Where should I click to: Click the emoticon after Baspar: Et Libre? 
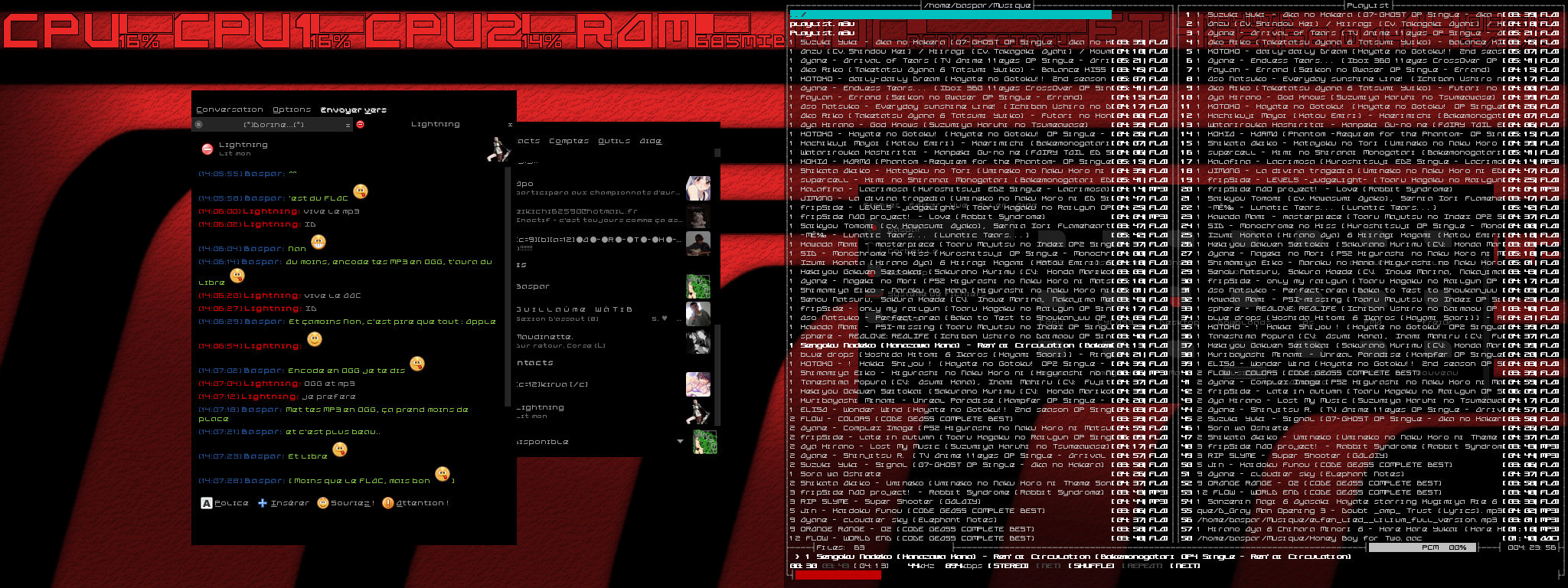[340, 449]
